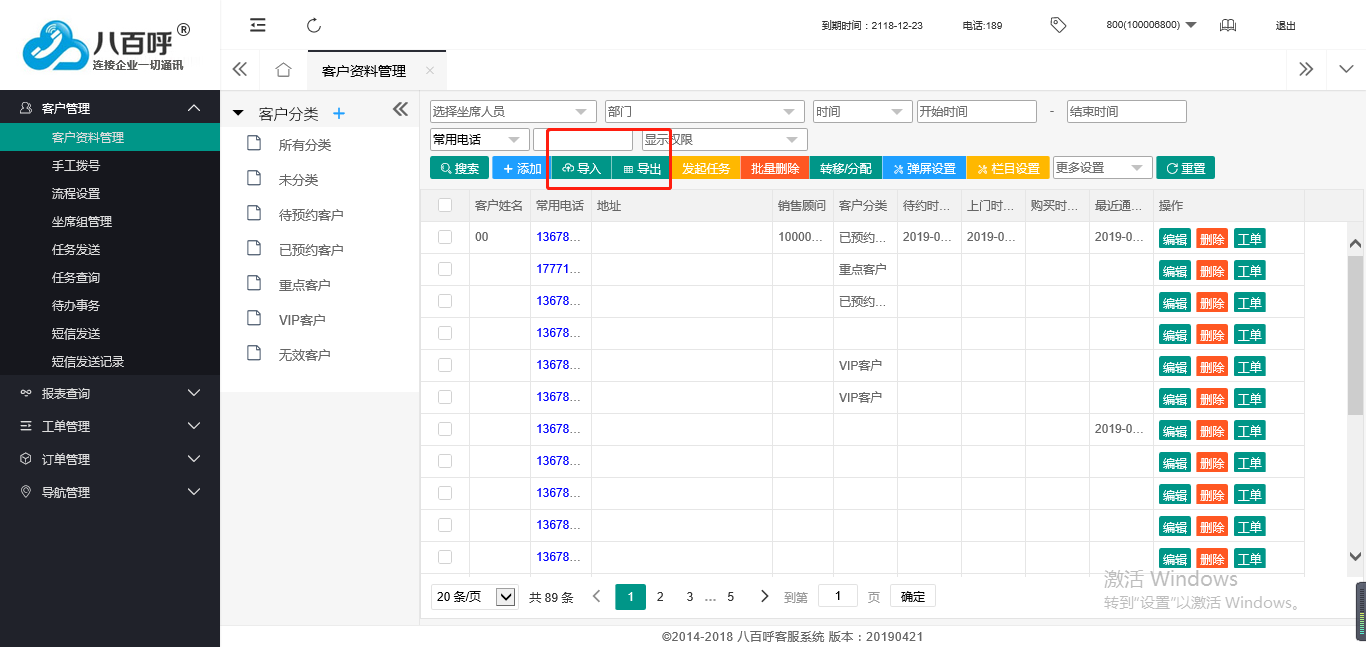The image size is (1366, 647).
Task: Collapse the 客户分类 panel double-arrow
Action: pyautogui.click(x=400, y=109)
